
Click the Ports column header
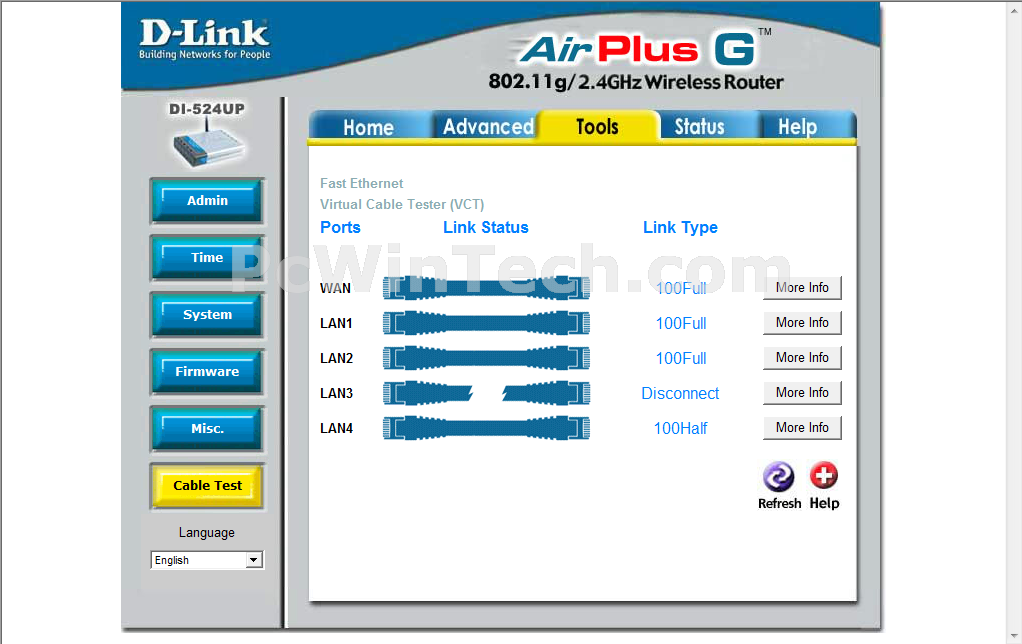[x=340, y=227]
